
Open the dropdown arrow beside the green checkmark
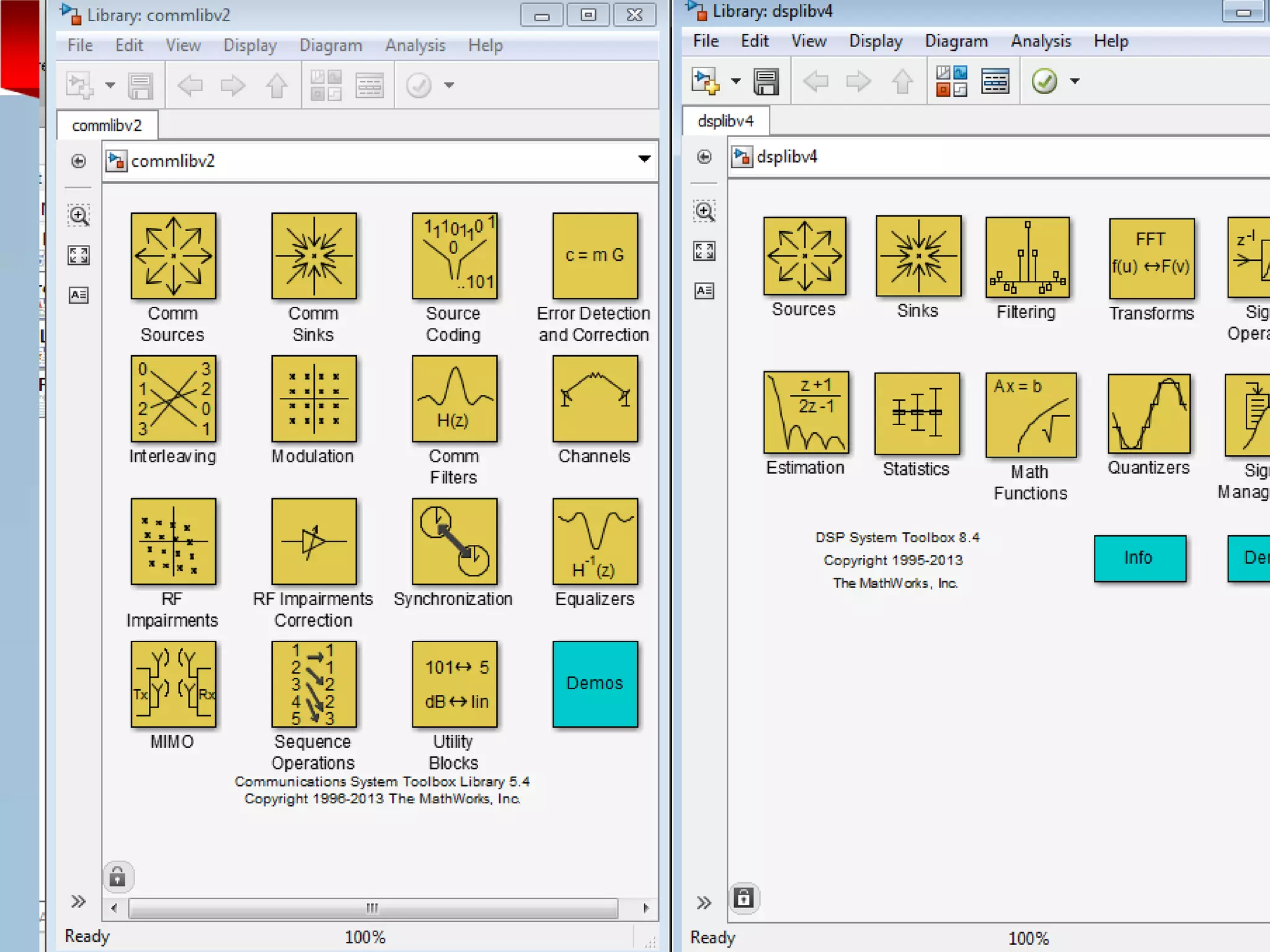1075,81
